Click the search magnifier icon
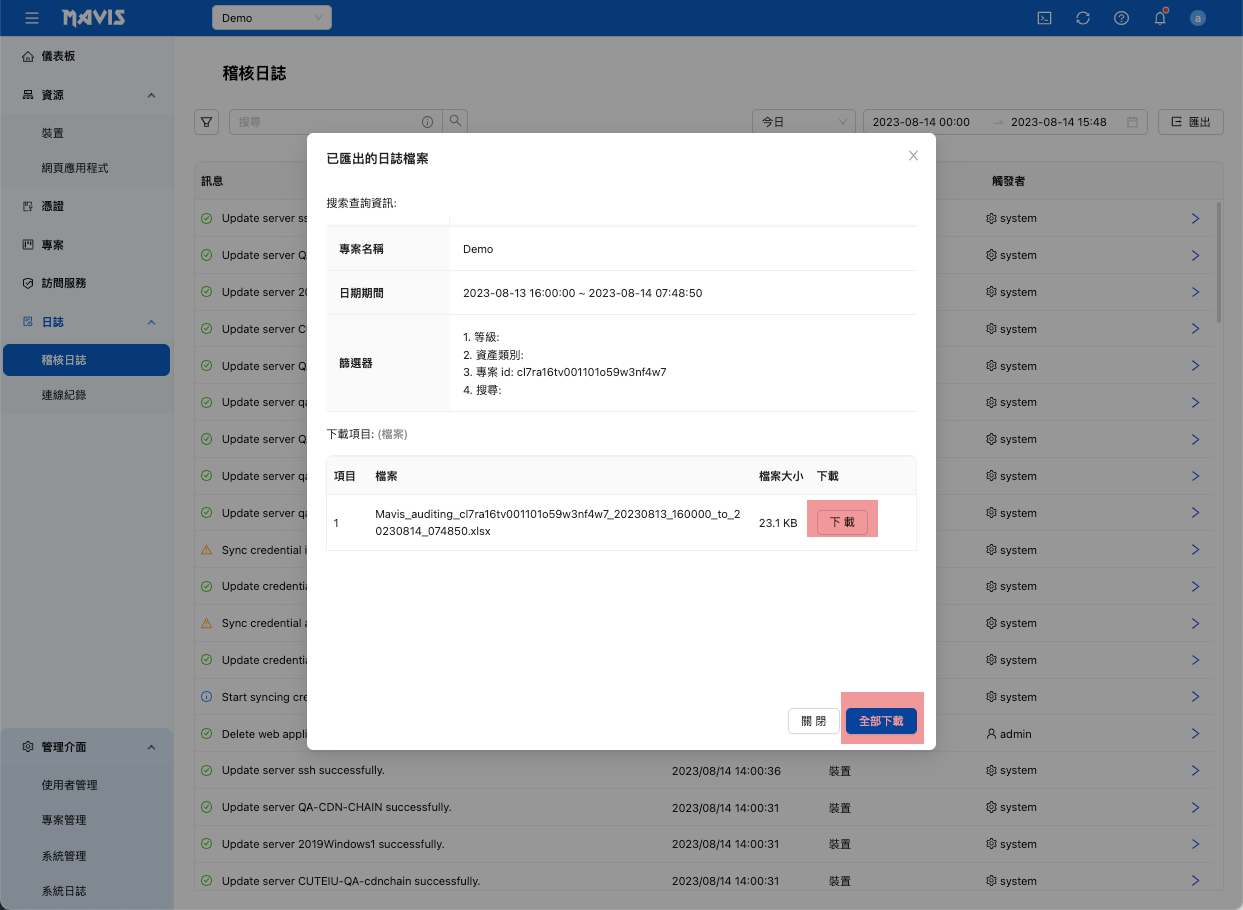 pos(455,122)
